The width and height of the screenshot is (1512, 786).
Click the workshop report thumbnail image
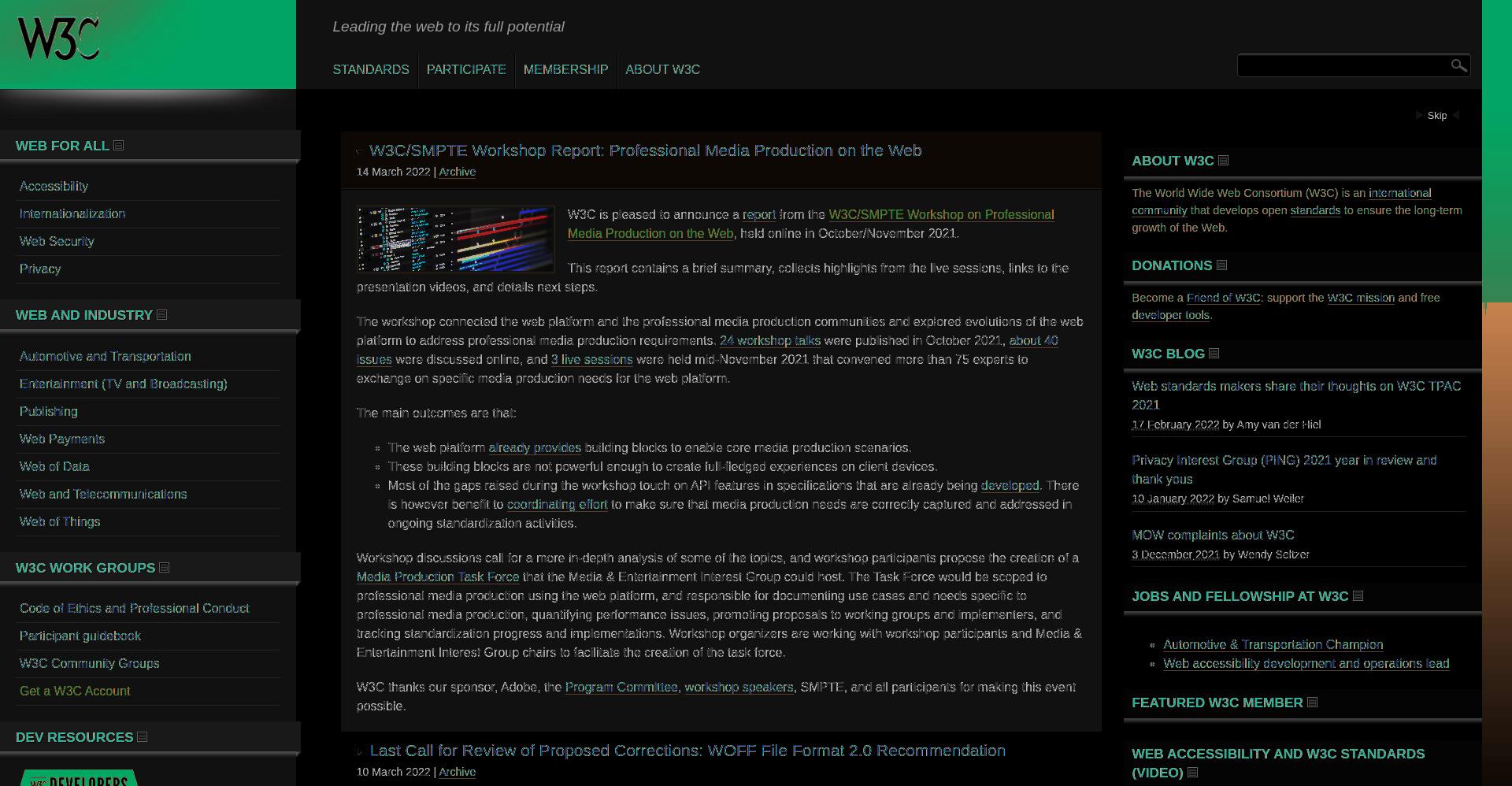pyautogui.click(x=456, y=239)
